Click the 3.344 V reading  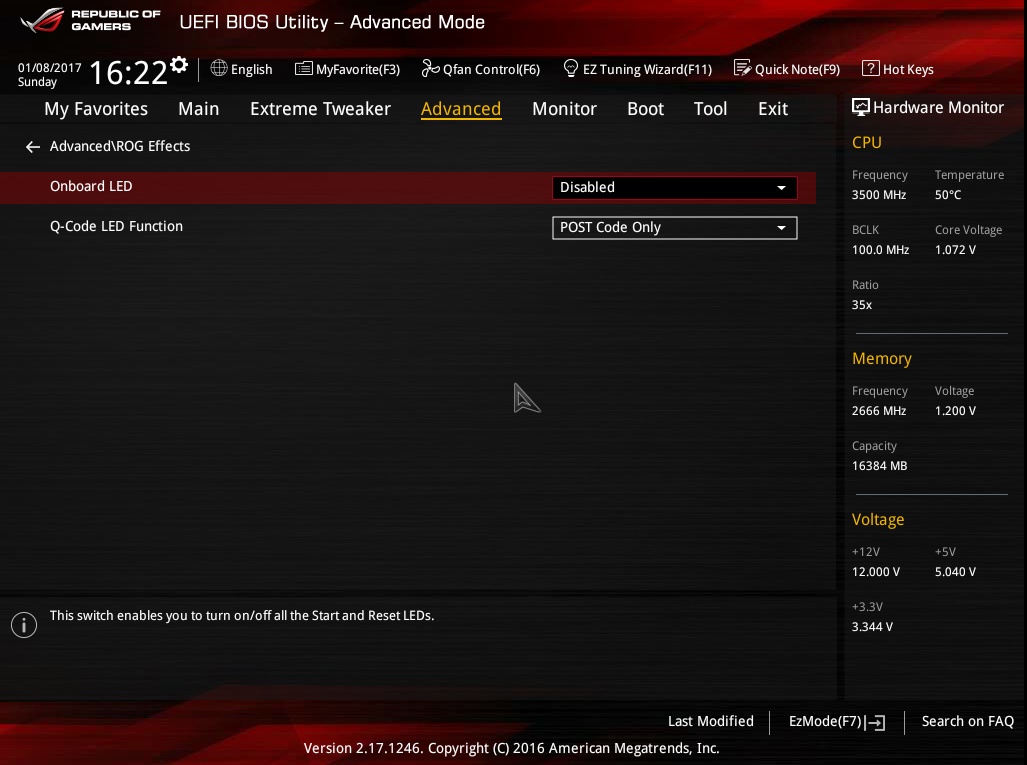click(872, 627)
